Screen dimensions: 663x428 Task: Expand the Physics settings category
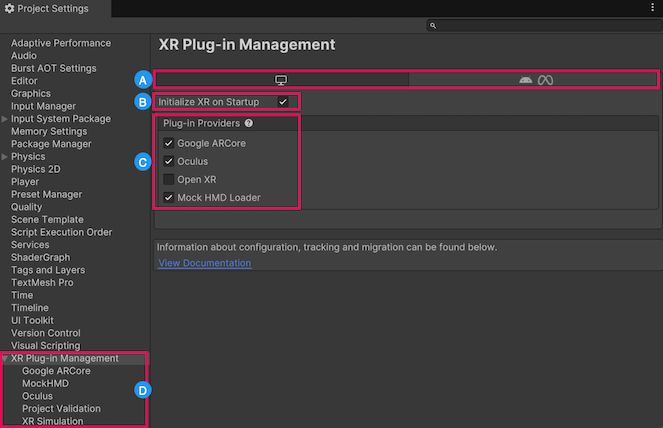(5, 157)
